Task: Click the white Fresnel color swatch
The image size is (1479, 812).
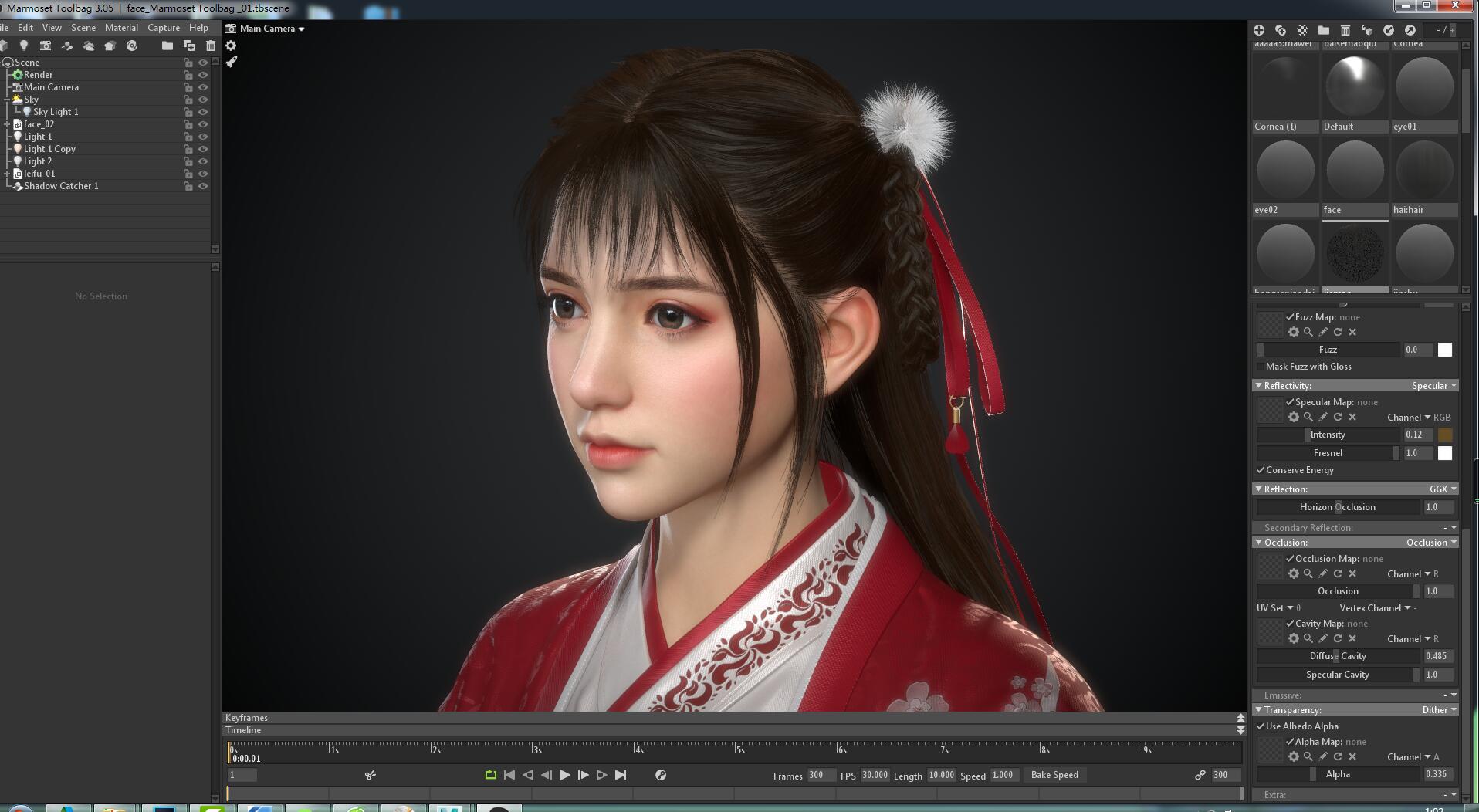Action: coord(1445,453)
